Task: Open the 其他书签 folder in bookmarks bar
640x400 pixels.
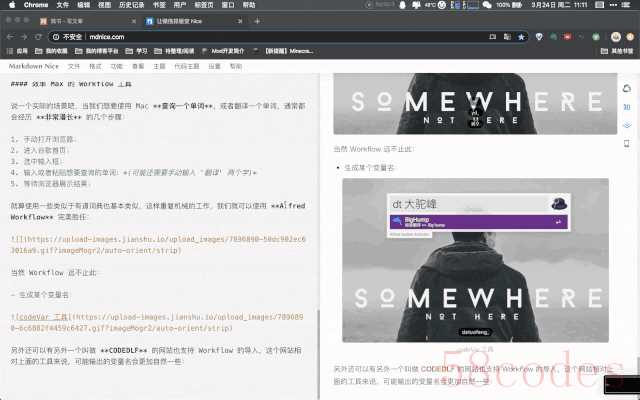Action: 620,50
